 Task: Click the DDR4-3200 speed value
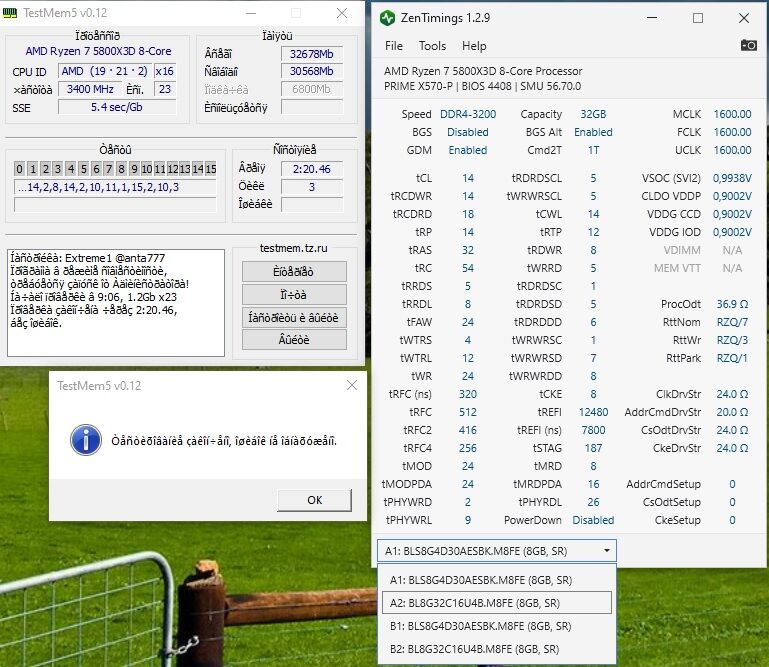coord(468,114)
